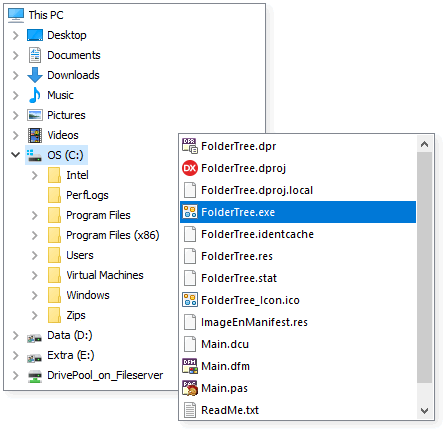Click the DrivePool_on_Fileserver network drive icon
Screen dimensions: 446x432
point(35,376)
